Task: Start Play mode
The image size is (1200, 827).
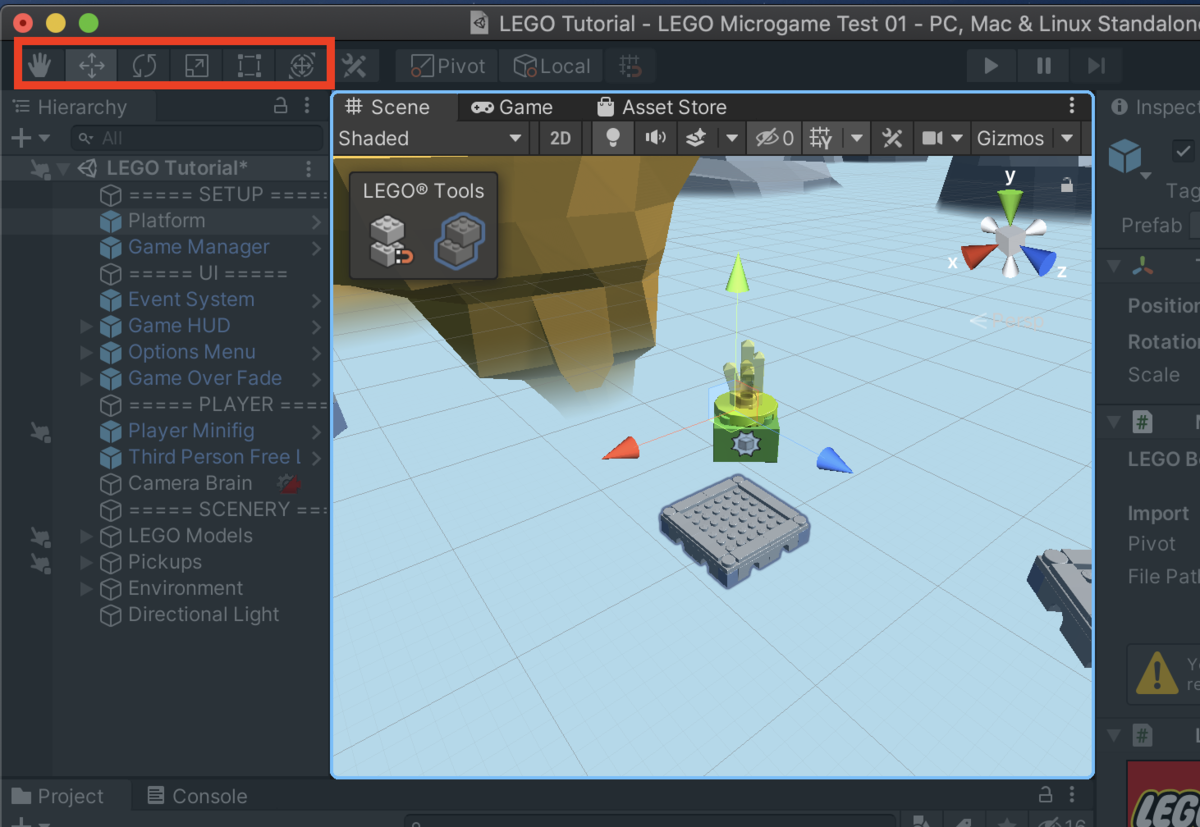Action: (991, 66)
